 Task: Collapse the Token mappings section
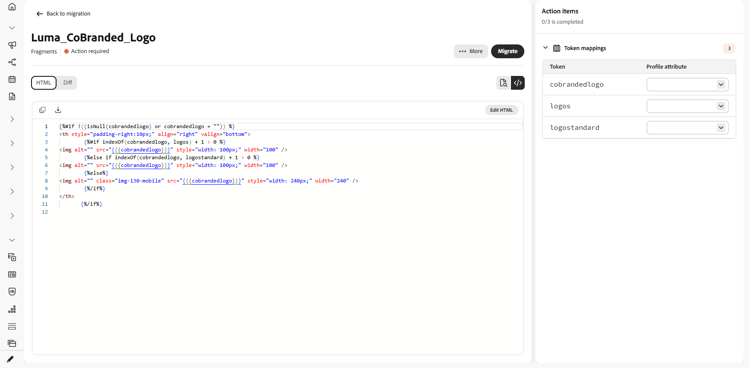tap(545, 48)
